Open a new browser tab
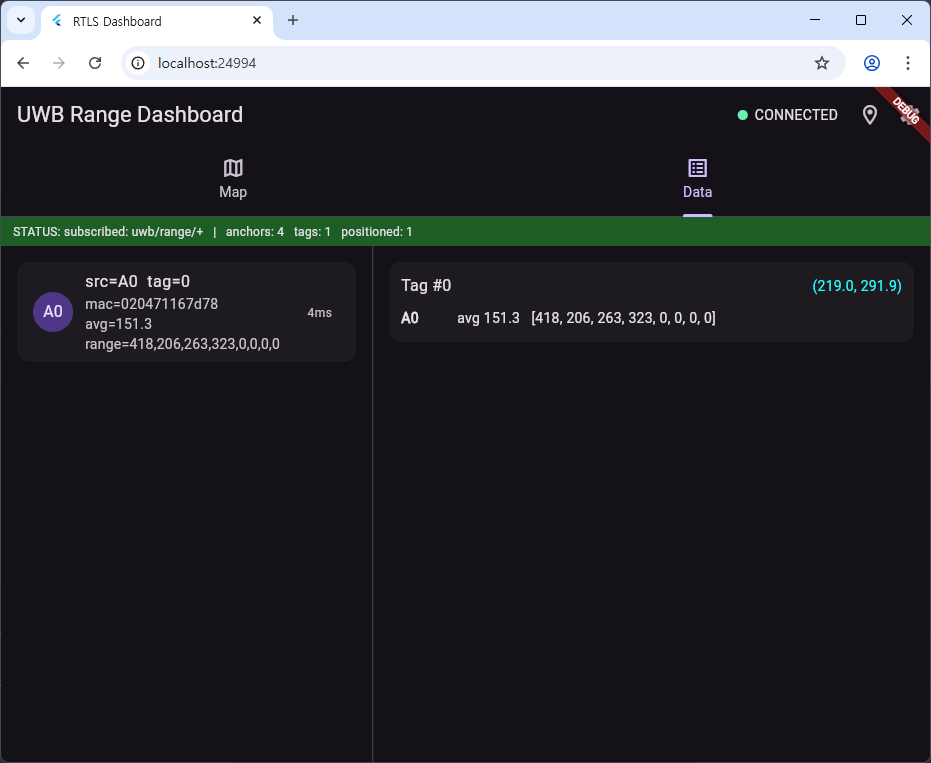The image size is (931, 763). tap(293, 20)
